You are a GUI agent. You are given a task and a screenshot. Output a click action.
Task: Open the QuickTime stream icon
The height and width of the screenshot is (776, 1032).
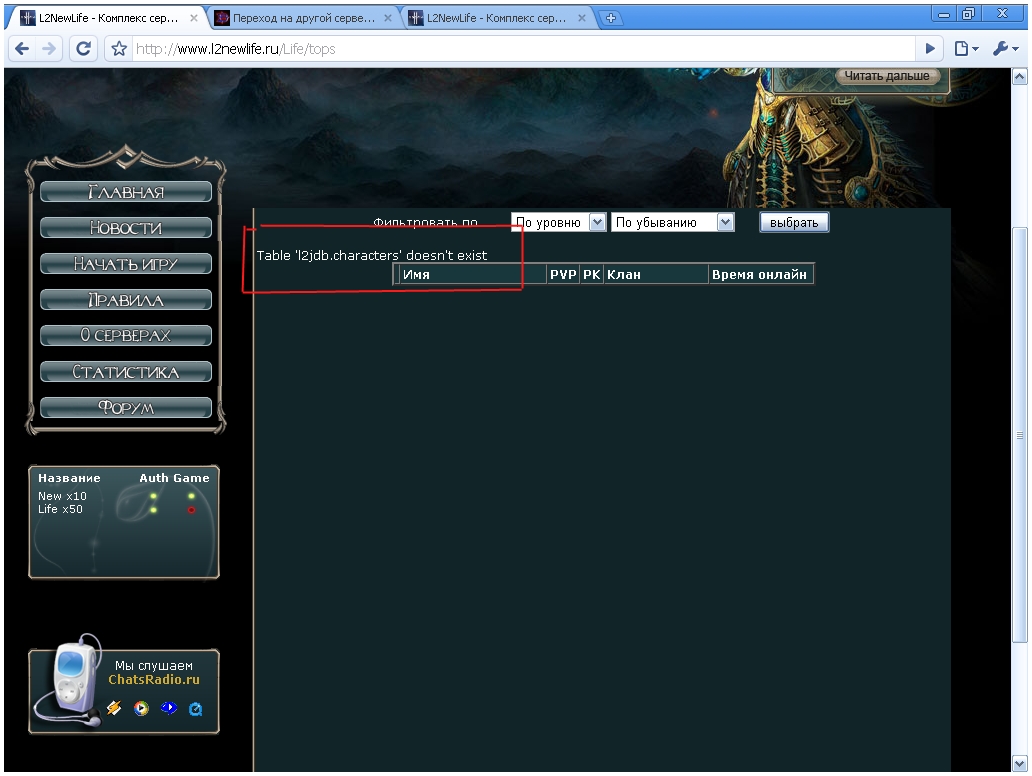(196, 708)
